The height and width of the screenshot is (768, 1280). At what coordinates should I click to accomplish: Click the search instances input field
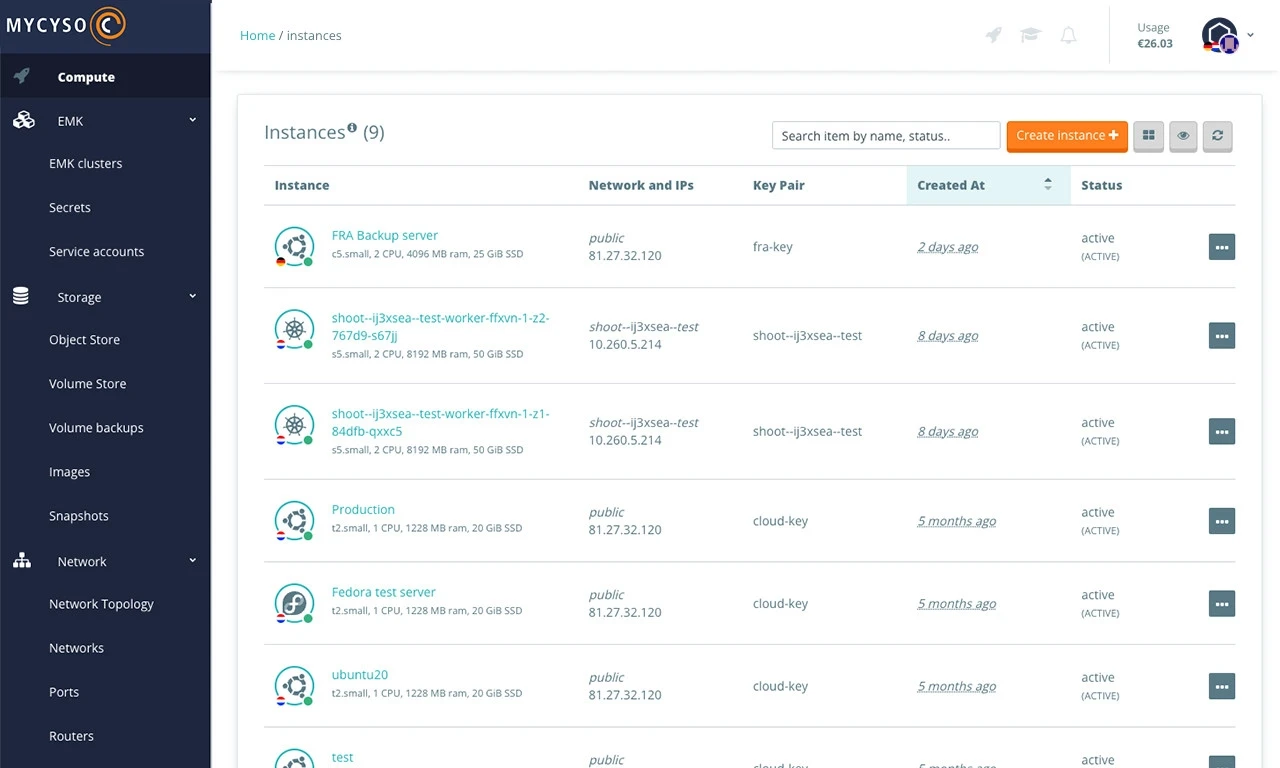tap(885, 135)
